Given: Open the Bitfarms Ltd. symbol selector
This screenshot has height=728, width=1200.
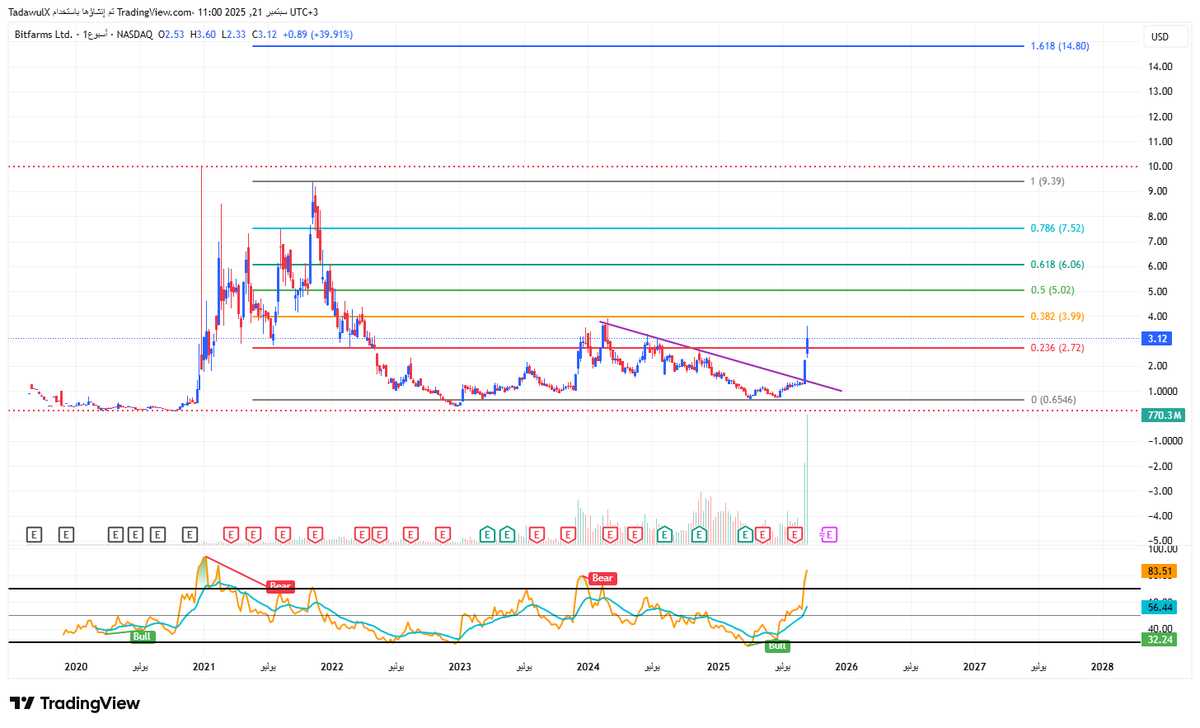Looking at the screenshot, I should click(x=45, y=33).
